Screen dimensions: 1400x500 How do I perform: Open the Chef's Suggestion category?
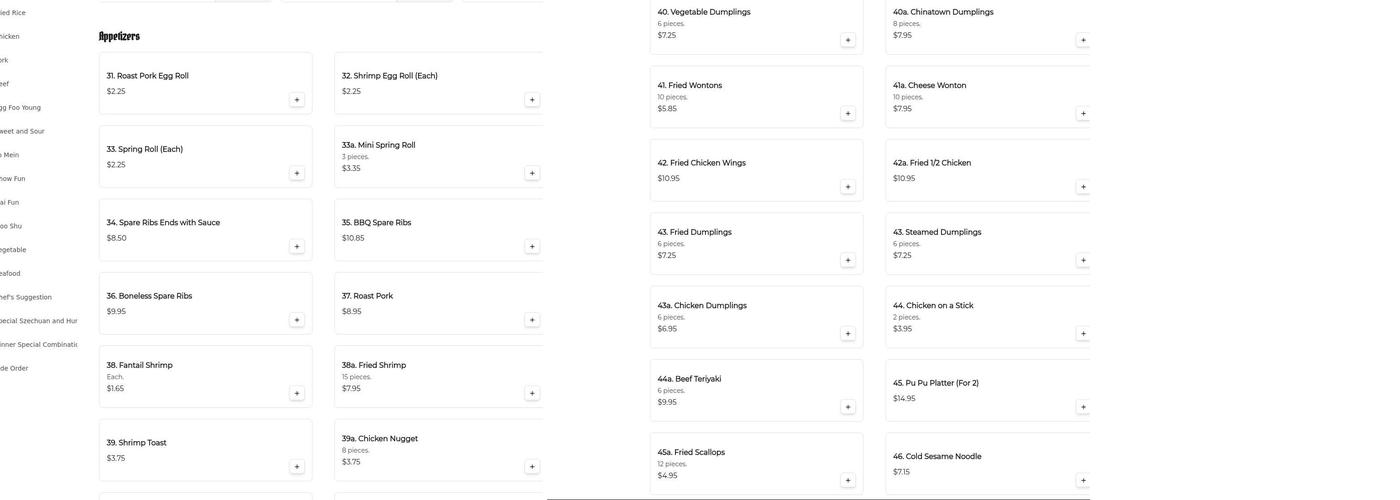(x=26, y=297)
